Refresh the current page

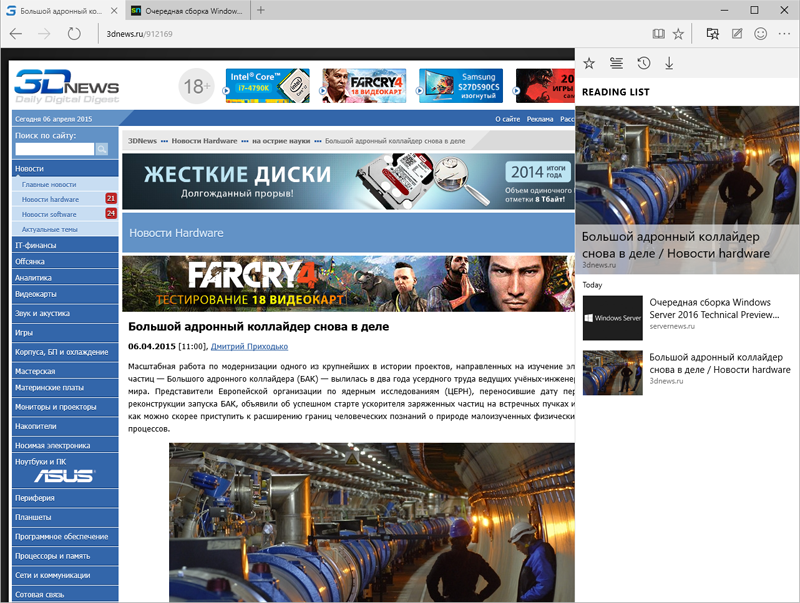pos(74,33)
